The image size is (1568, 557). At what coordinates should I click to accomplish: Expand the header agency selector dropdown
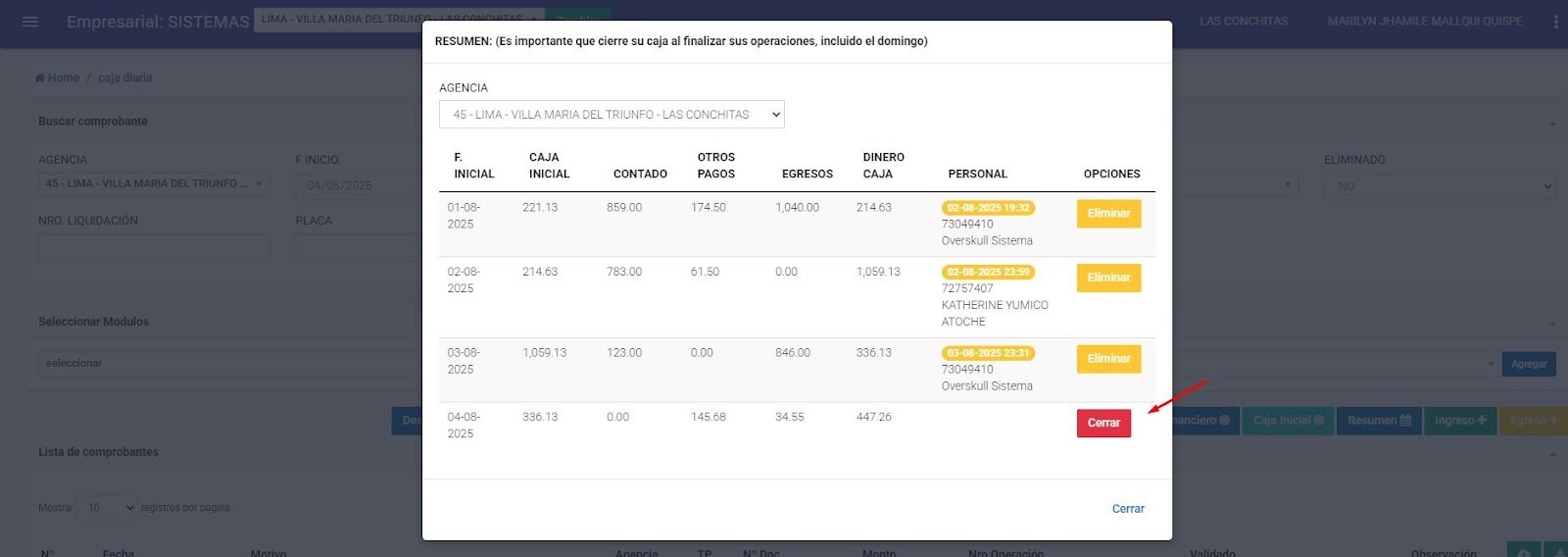pyautogui.click(x=398, y=19)
